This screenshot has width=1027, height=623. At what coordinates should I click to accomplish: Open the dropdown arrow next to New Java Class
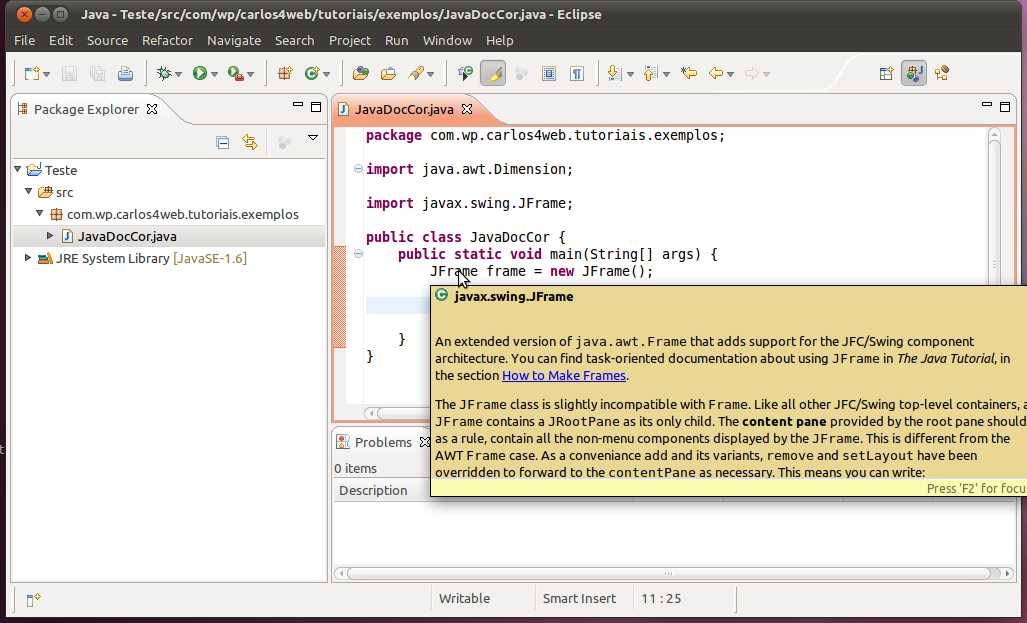tap(326, 75)
